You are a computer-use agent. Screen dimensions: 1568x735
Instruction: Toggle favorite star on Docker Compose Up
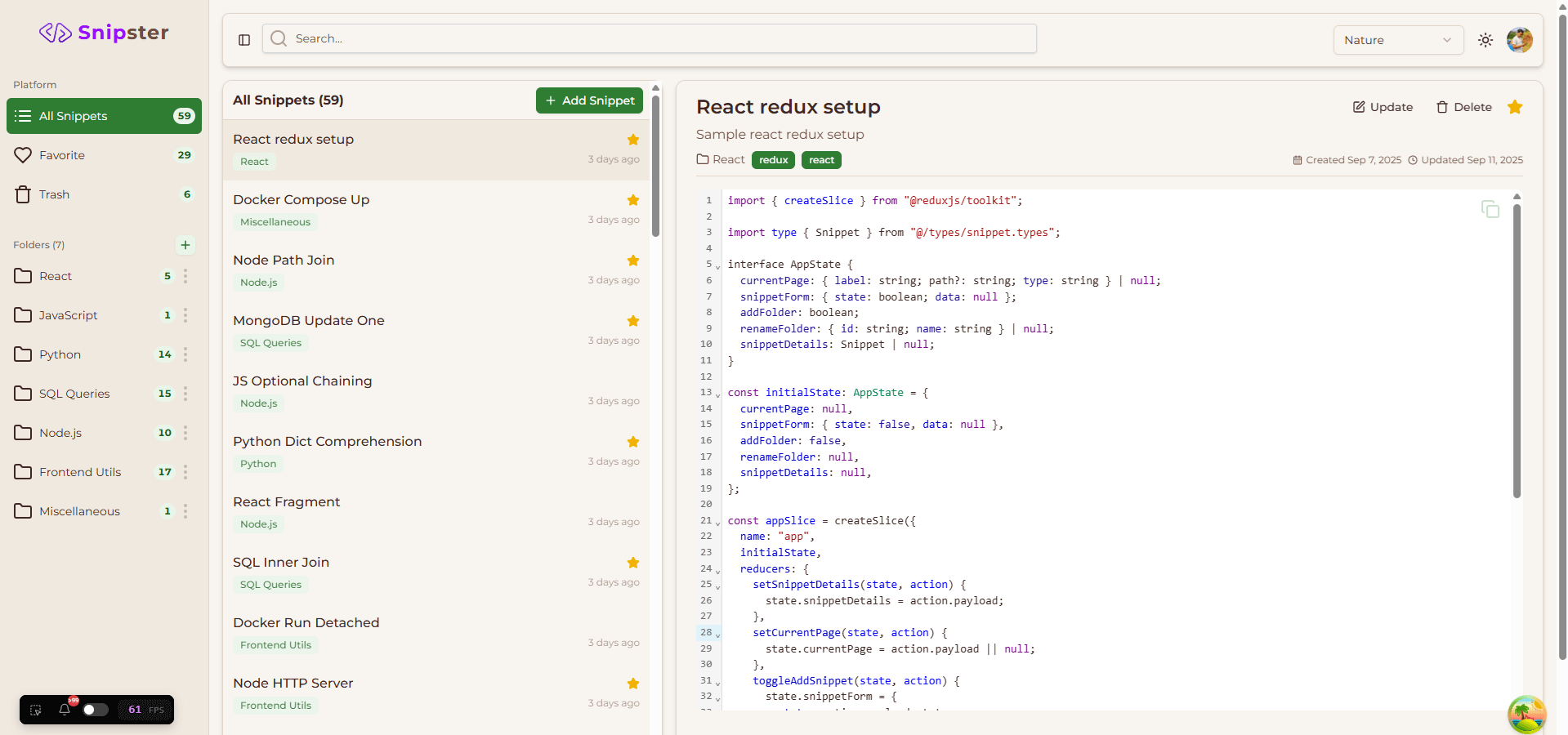click(633, 200)
